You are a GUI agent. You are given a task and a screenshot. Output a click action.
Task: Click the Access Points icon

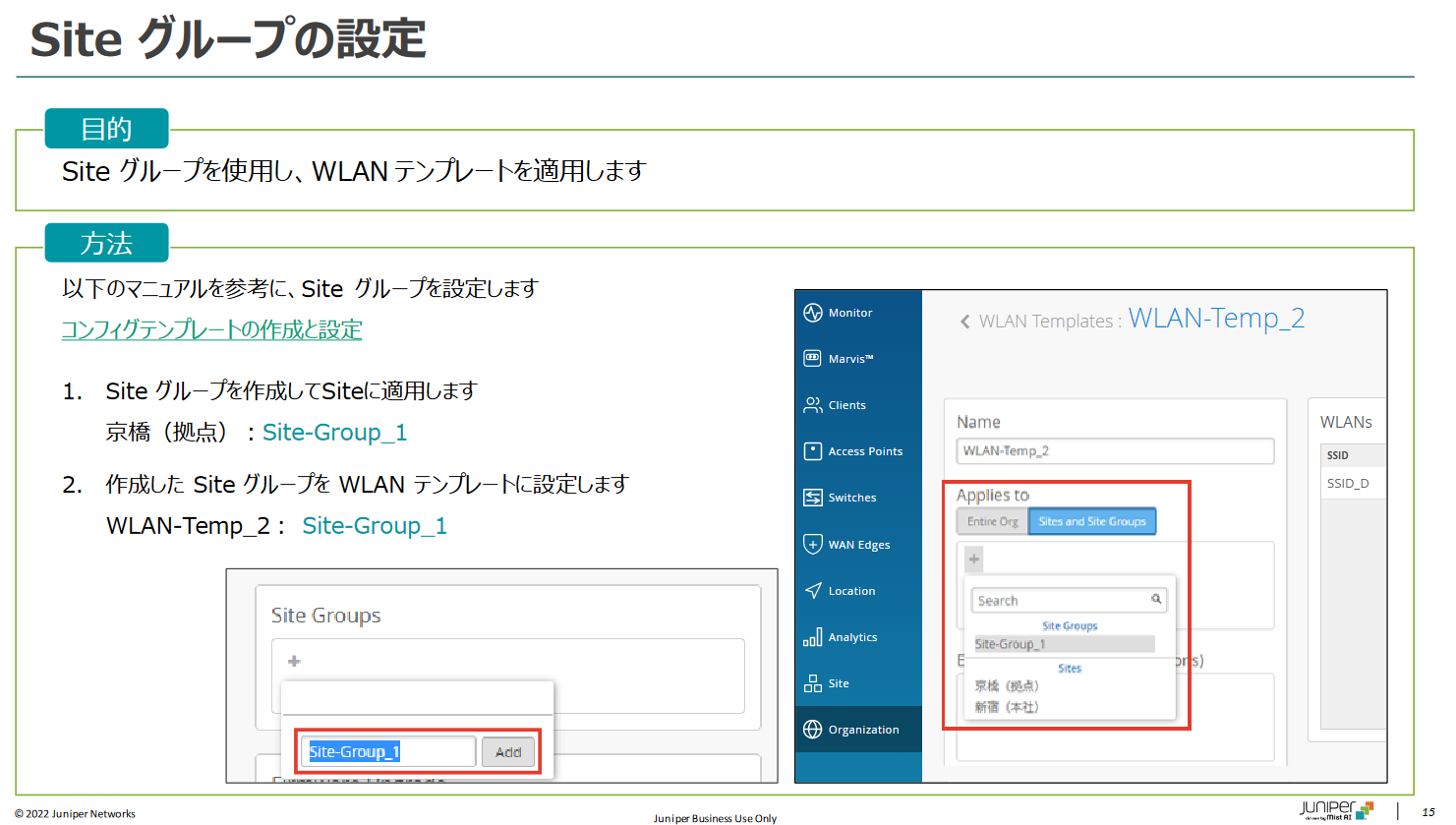pos(813,451)
